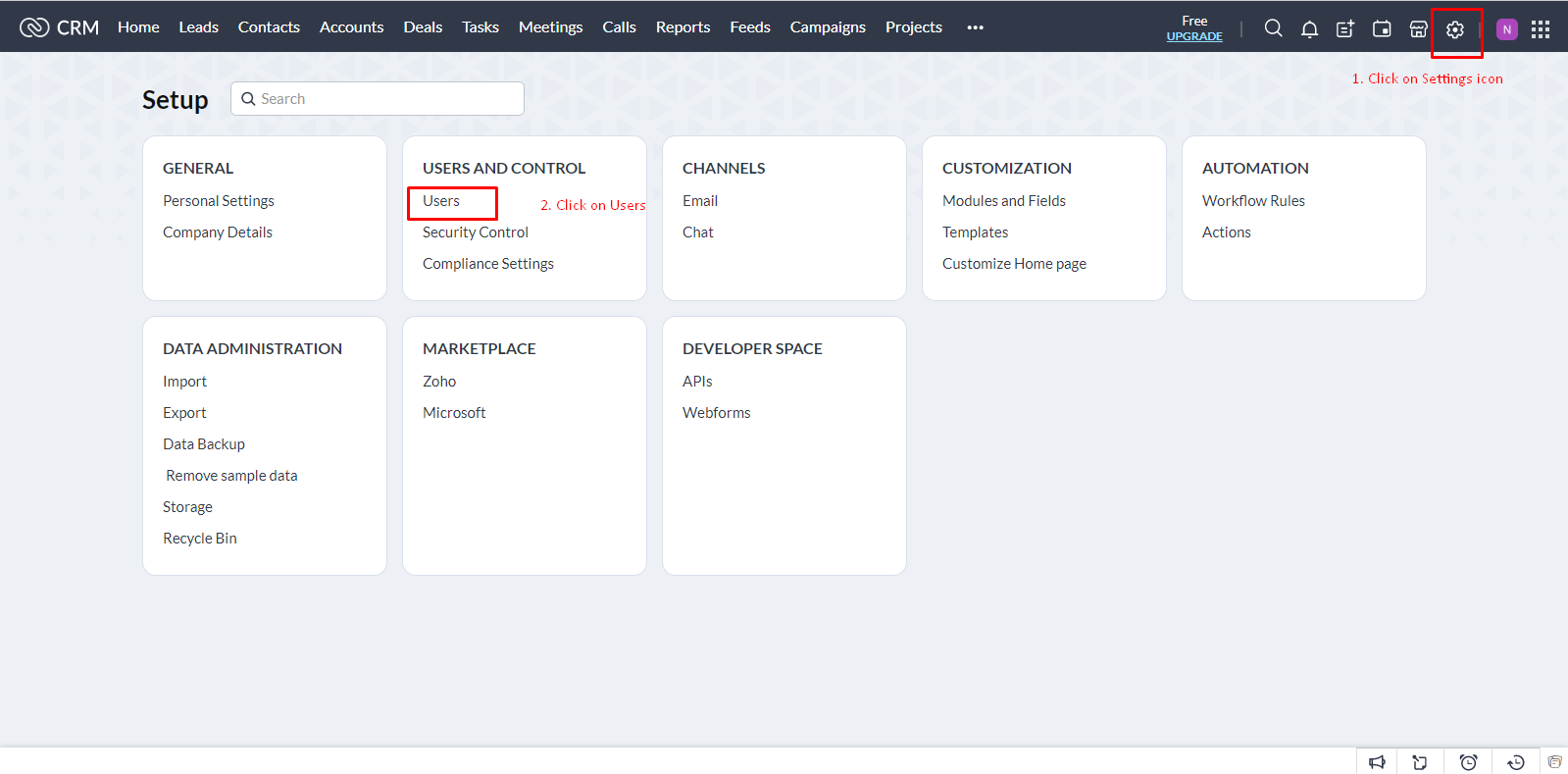This screenshot has height=774, width=1568.
Task: Expand the more modules ellipsis menu
Action: [x=975, y=27]
